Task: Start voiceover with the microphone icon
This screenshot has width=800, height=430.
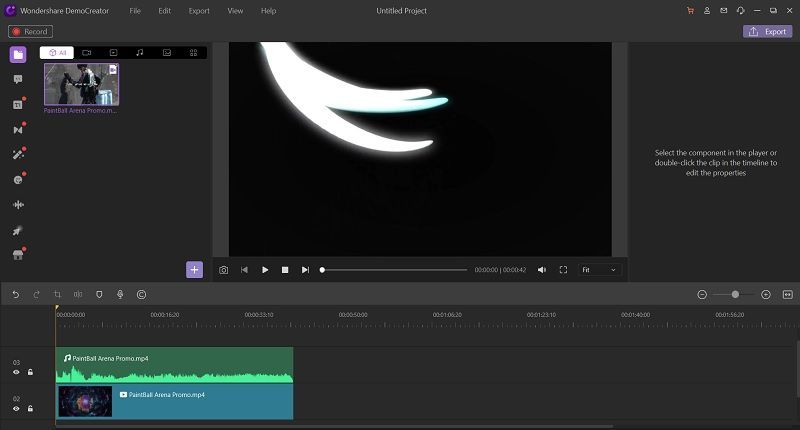Action: (120, 294)
